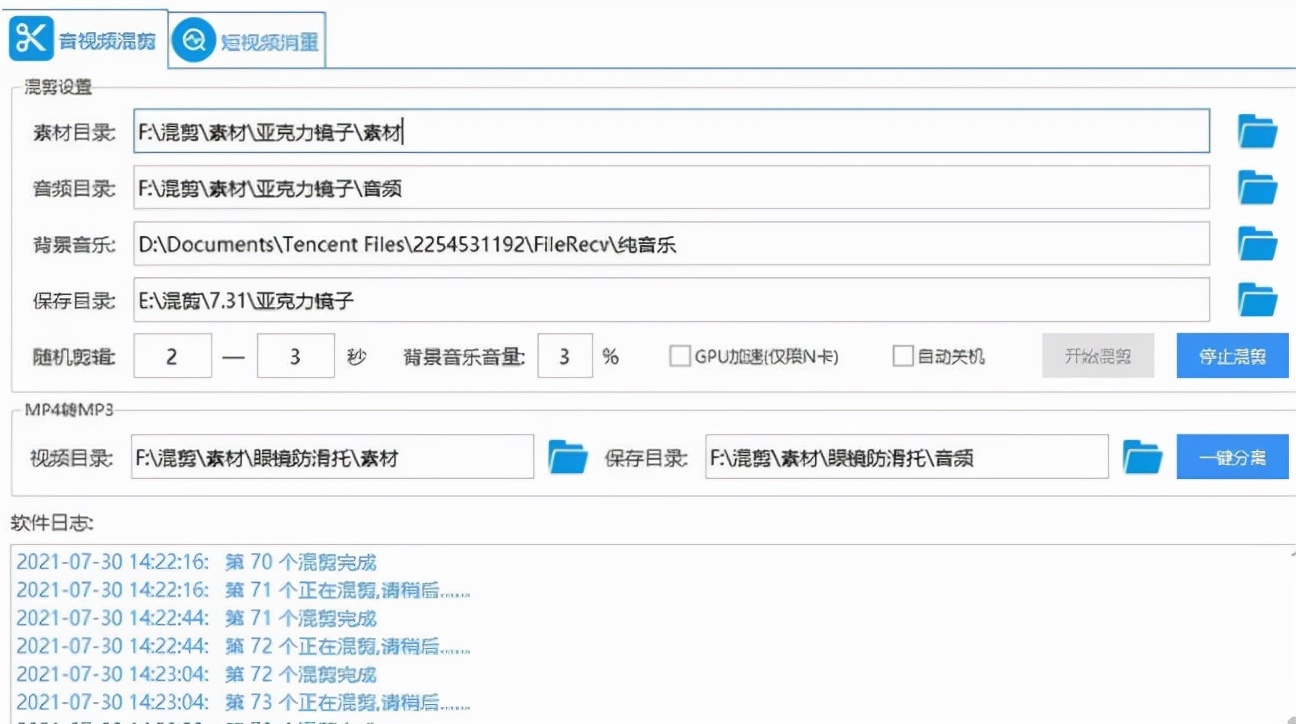This screenshot has height=724, width=1296.
Task: Open folder picker for MP4转MP3 保存目录
Action: (1143, 456)
